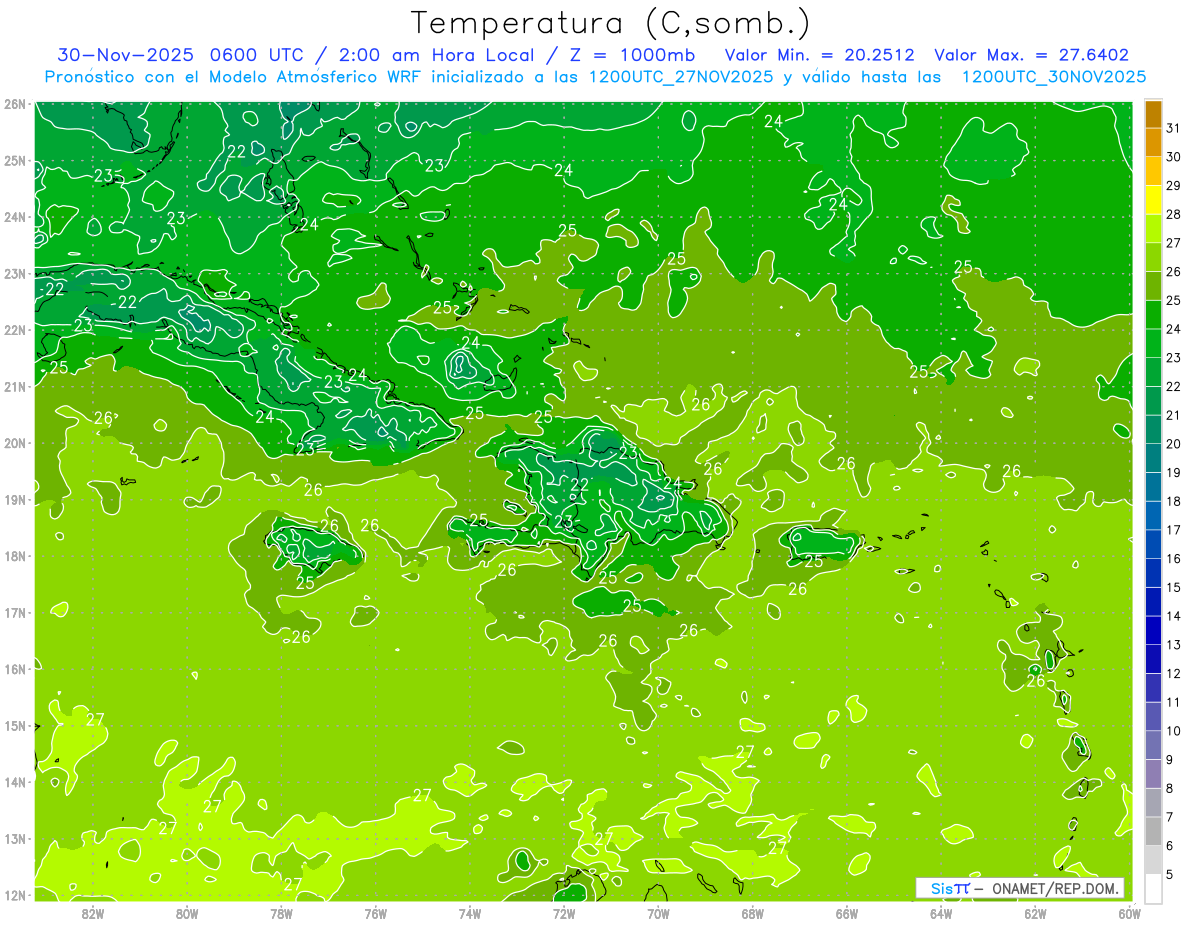Click the "Valor Min. = 20.2512" value
The image size is (1200, 927).
click(820, 55)
